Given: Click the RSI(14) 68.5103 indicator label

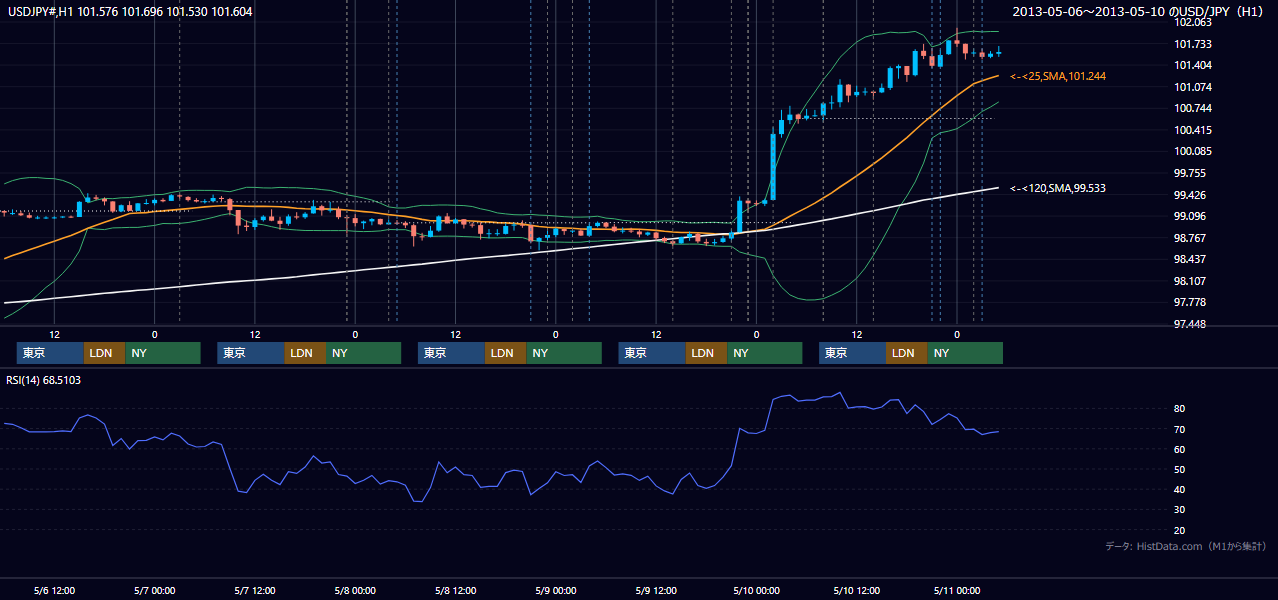Looking at the screenshot, I should [44, 380].
